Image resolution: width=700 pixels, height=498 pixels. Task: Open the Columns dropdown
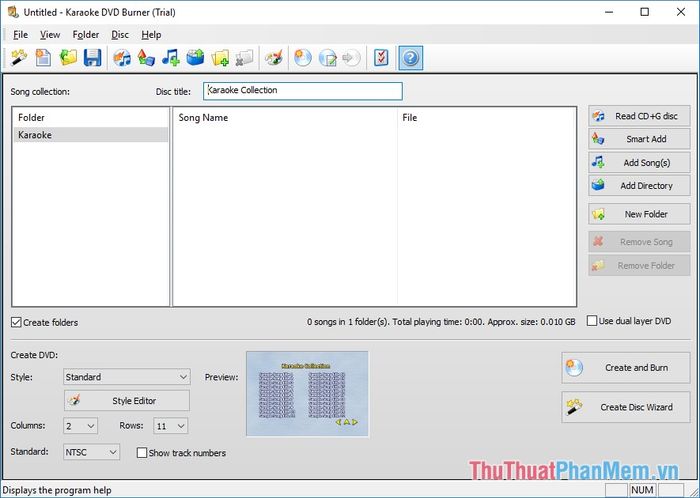80,426
